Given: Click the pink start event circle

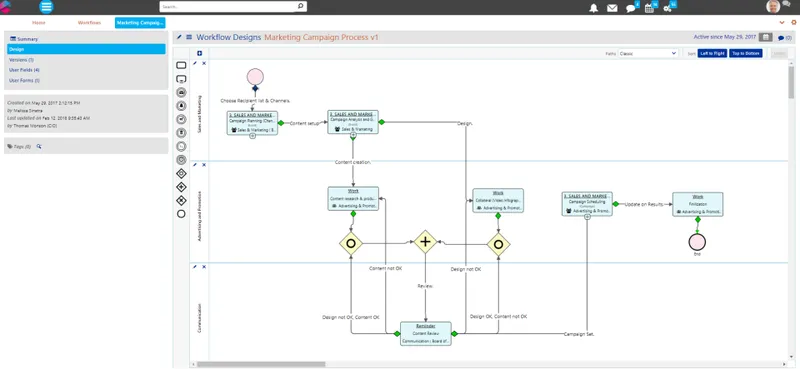Looking at the screenshot, I should 255,77.
